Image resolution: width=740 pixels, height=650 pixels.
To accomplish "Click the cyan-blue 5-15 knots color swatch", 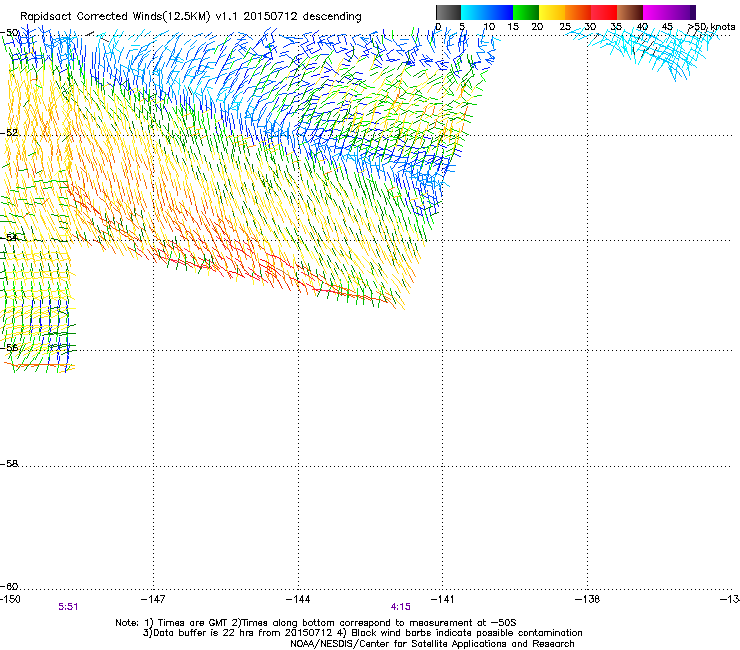I will [x=487, y=12].
